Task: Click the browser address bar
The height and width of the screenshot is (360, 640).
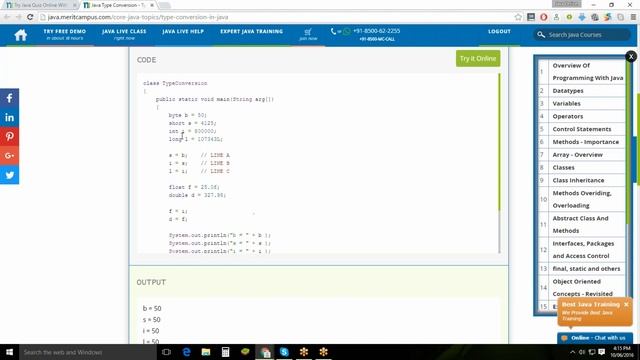Action: 276,17
